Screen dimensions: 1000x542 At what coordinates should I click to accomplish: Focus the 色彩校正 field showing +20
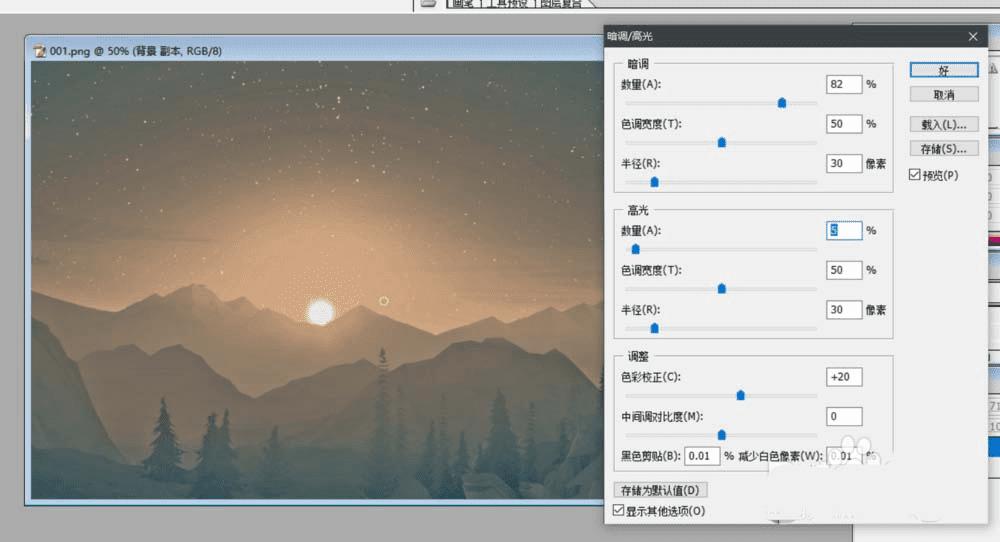tap(844, 377)
